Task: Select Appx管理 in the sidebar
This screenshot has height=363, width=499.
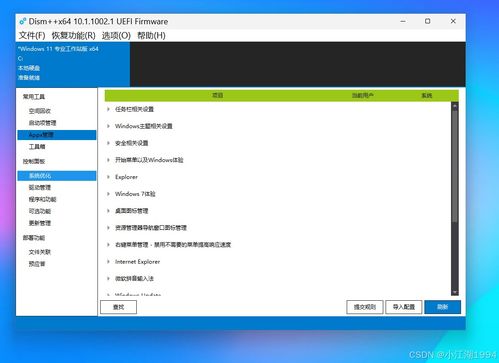Action: pyautogui.click(x=57, y=135)
